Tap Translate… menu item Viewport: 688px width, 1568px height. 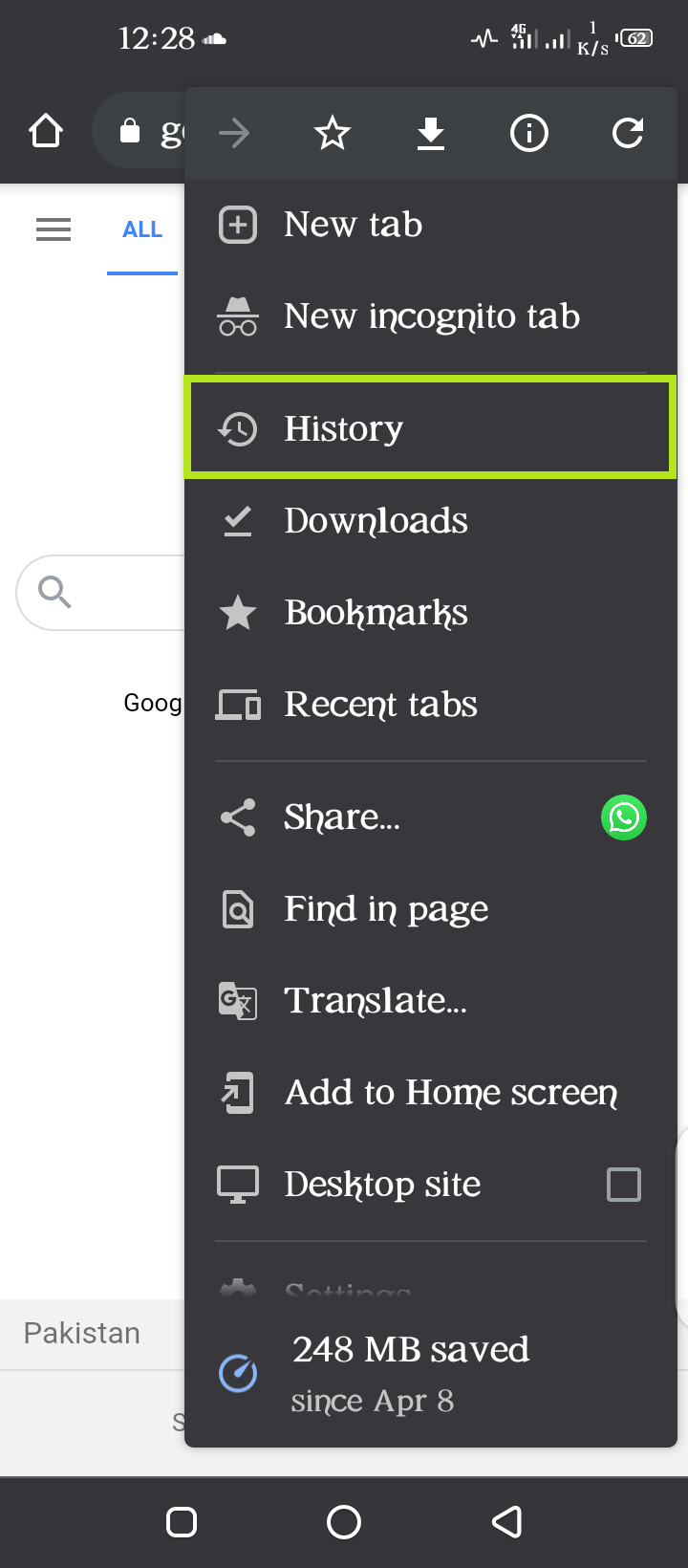[x=430, y=1001]
